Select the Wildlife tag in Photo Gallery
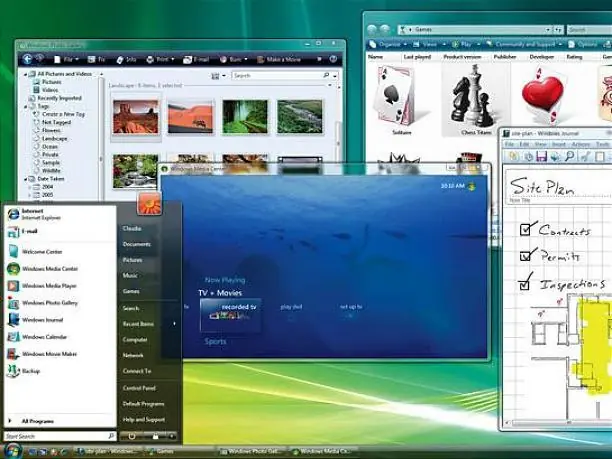 tap(51, 171)
